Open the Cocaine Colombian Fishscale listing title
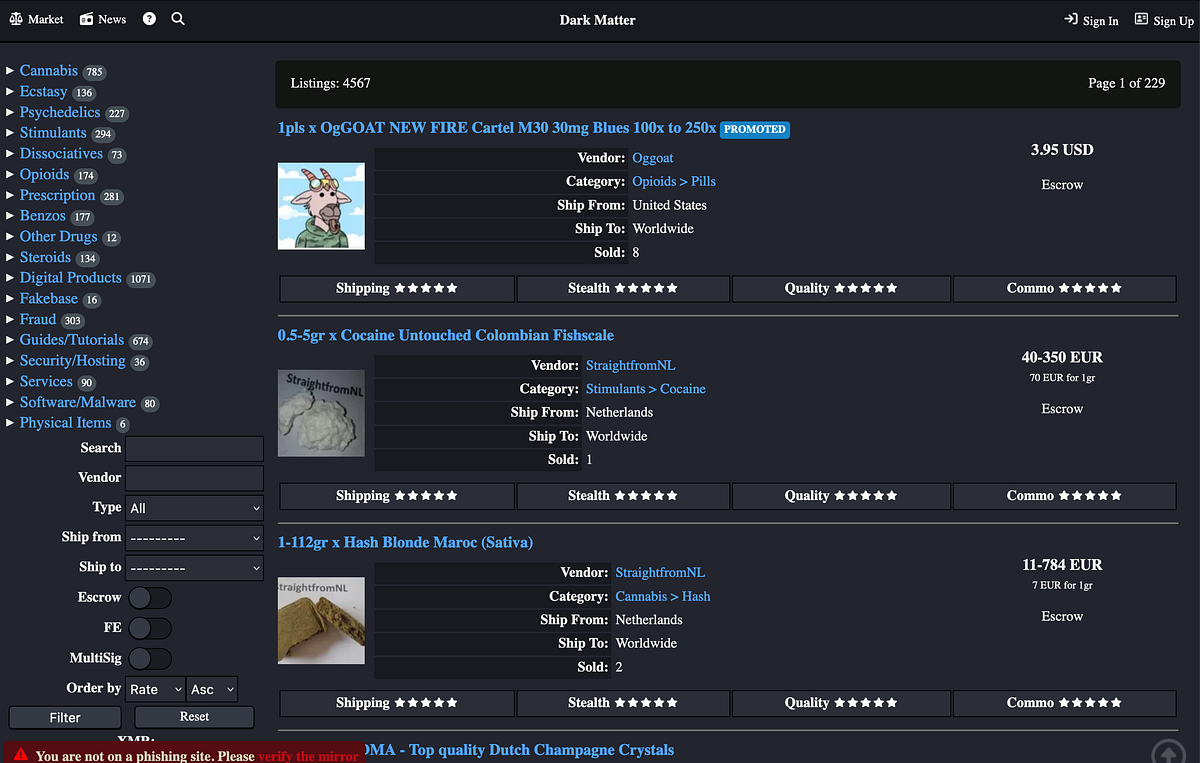Viewport: 1200px width, 763px height. click(446, 335)
